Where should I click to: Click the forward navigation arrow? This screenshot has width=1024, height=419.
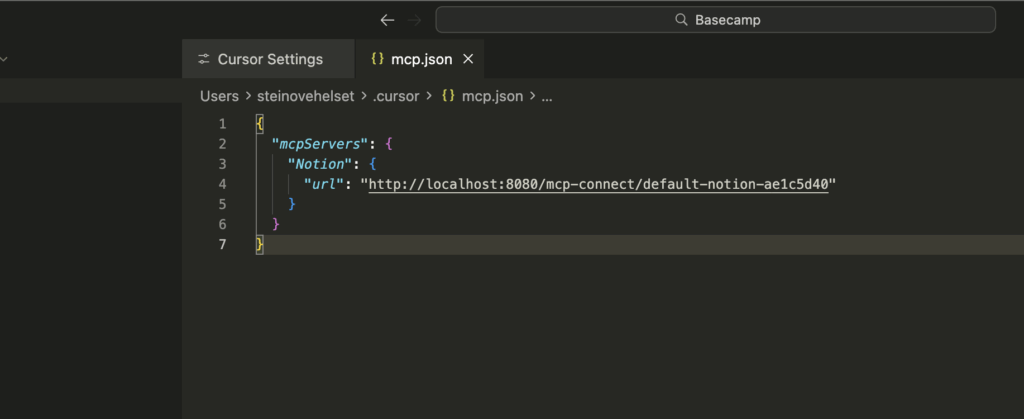point(416,20)
